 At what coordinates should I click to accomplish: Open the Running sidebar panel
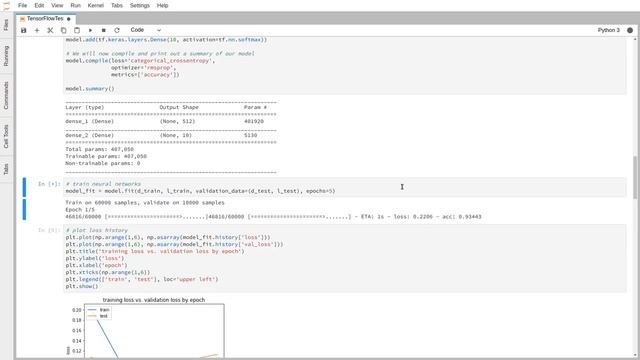tap(6, 56)
